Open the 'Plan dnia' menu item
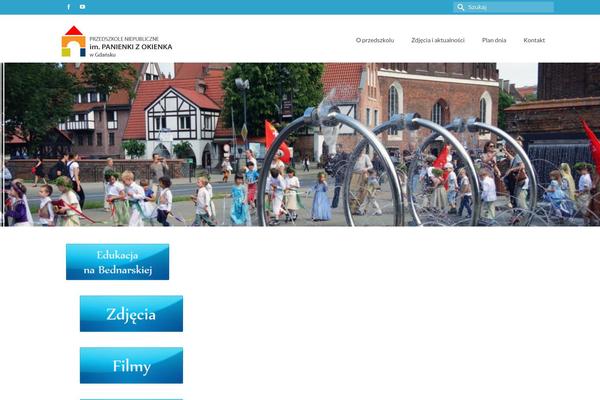The image size is (600, 400). 494,40
